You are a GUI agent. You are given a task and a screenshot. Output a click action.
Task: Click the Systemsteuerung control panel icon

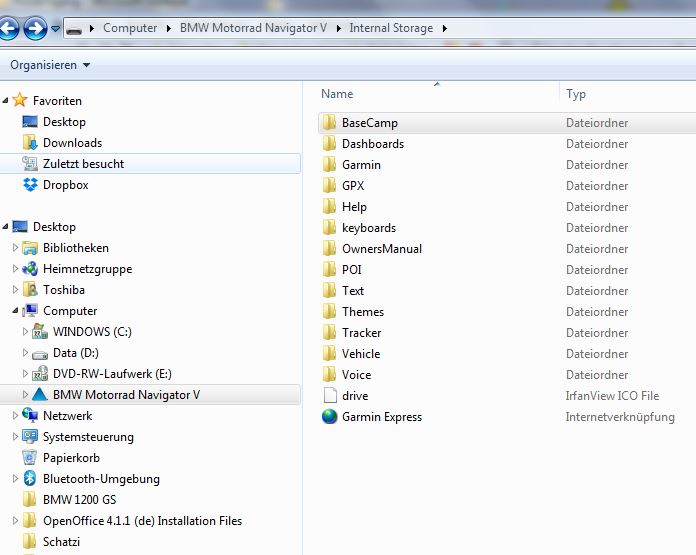tap(30, 437)
